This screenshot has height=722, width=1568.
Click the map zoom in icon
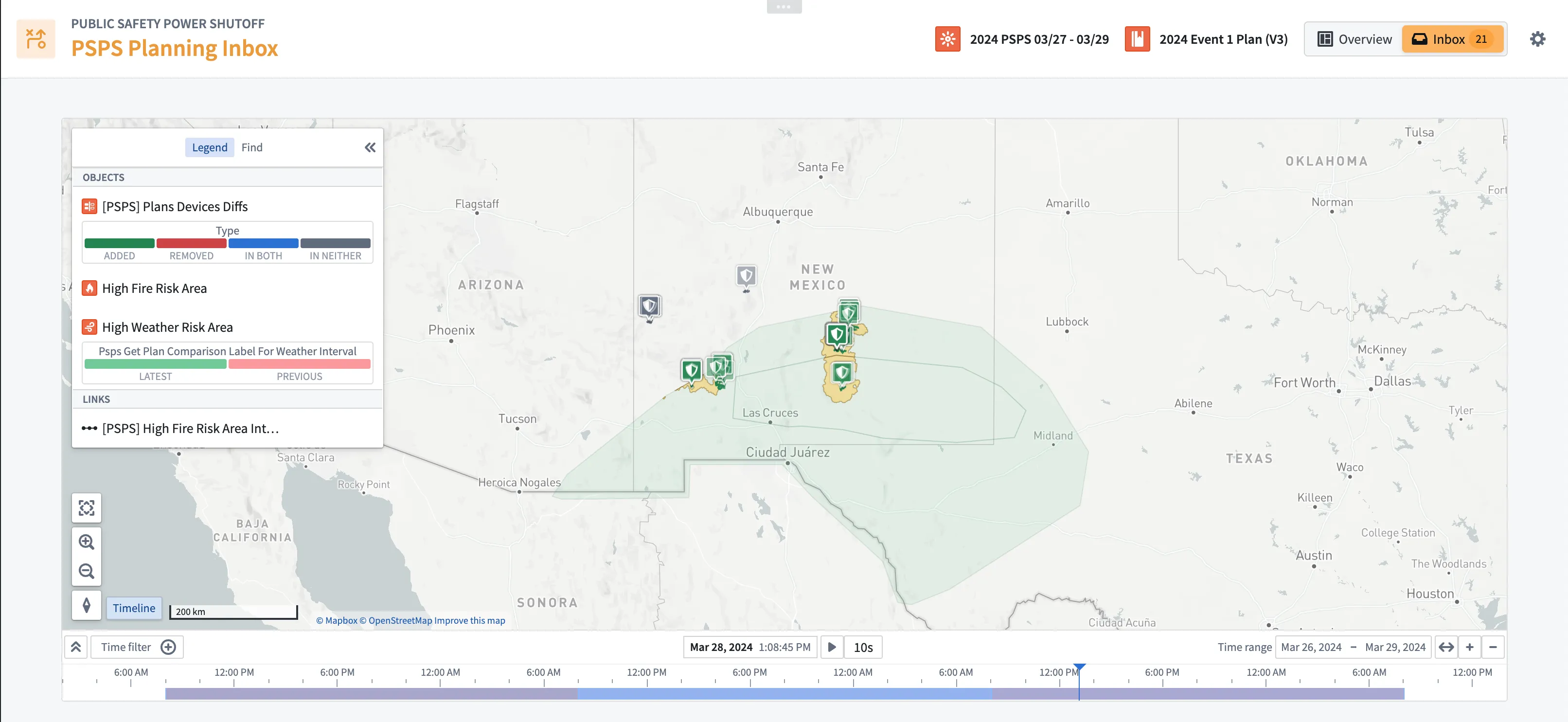coord(87,541)
